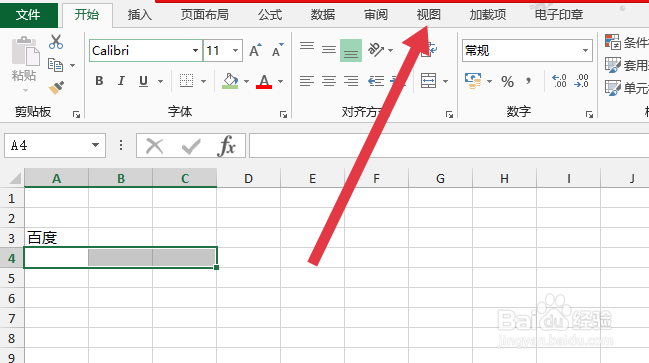Screen dimensions: 649x363
Task: Select column G header
Action: pyautogui.click(x=440, y=178)
